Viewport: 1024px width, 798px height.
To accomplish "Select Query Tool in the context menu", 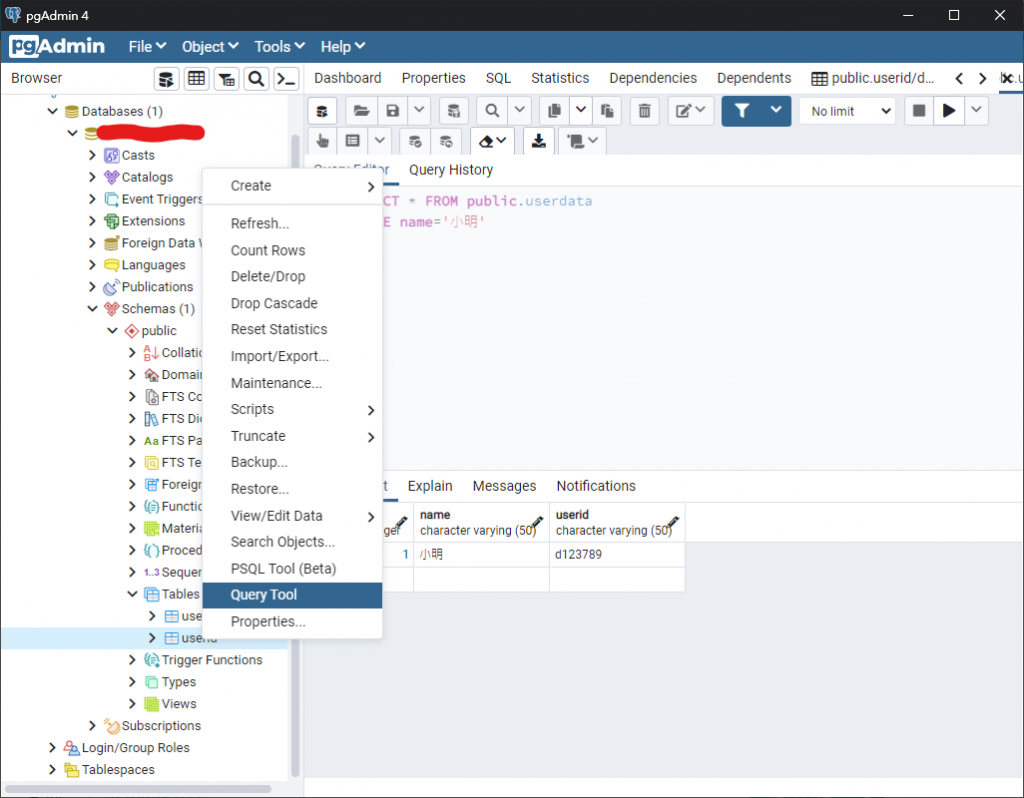I will coord(293,595).
